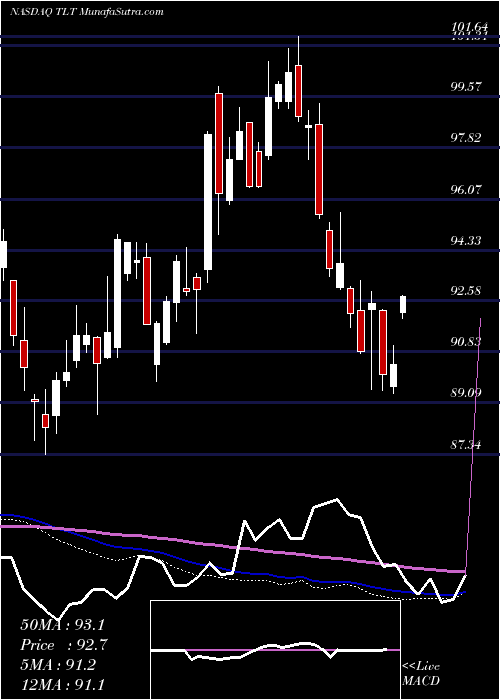Click the 89.09 price level label
The height and width of the screenshot is (700, 500).
click(x=466, y=393)
